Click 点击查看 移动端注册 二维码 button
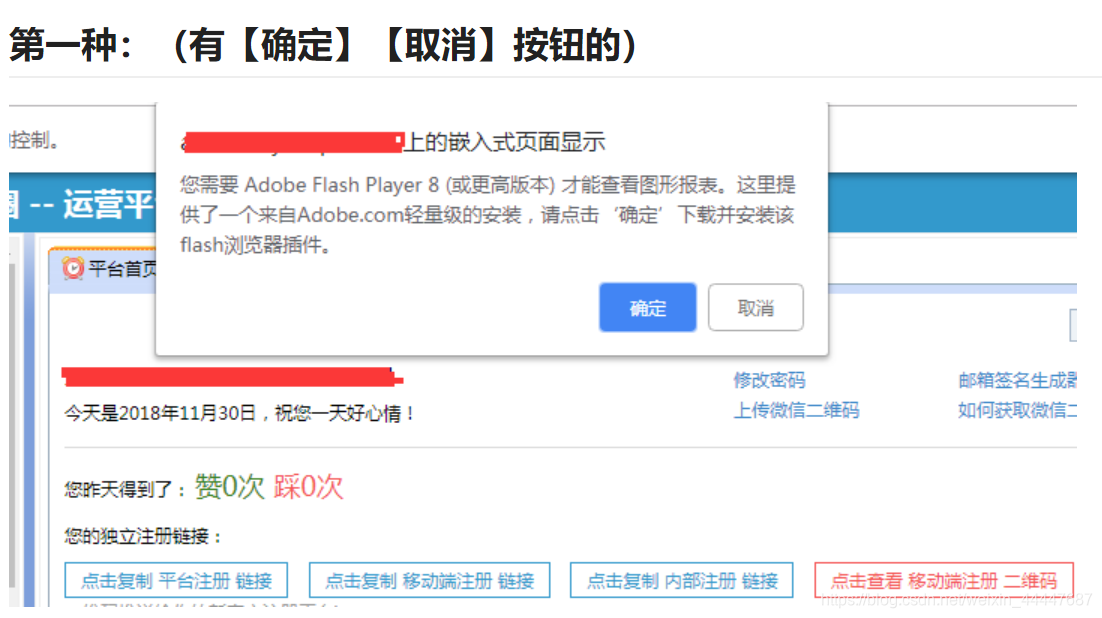 coord(944,580)
